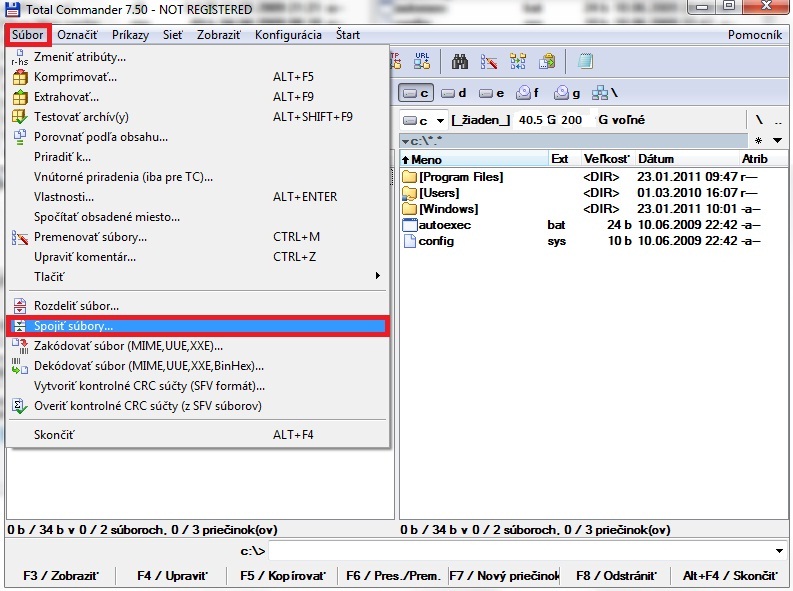Viewport: 793px width, 591px height.
Task: Sort by Meno column header
Action: click(474, 159)
